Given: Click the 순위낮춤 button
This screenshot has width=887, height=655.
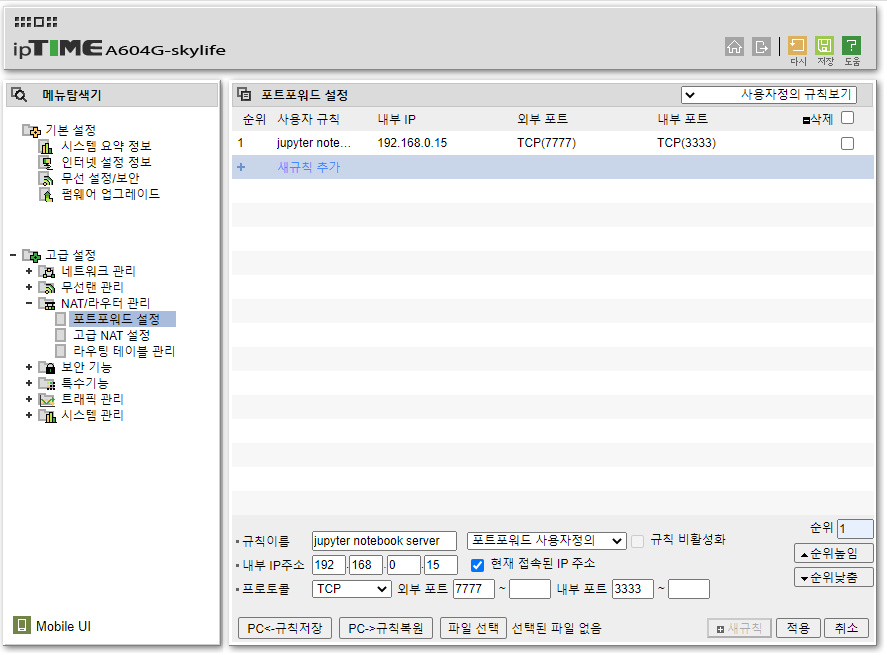Looking at the screenshot, I should 834,578.
